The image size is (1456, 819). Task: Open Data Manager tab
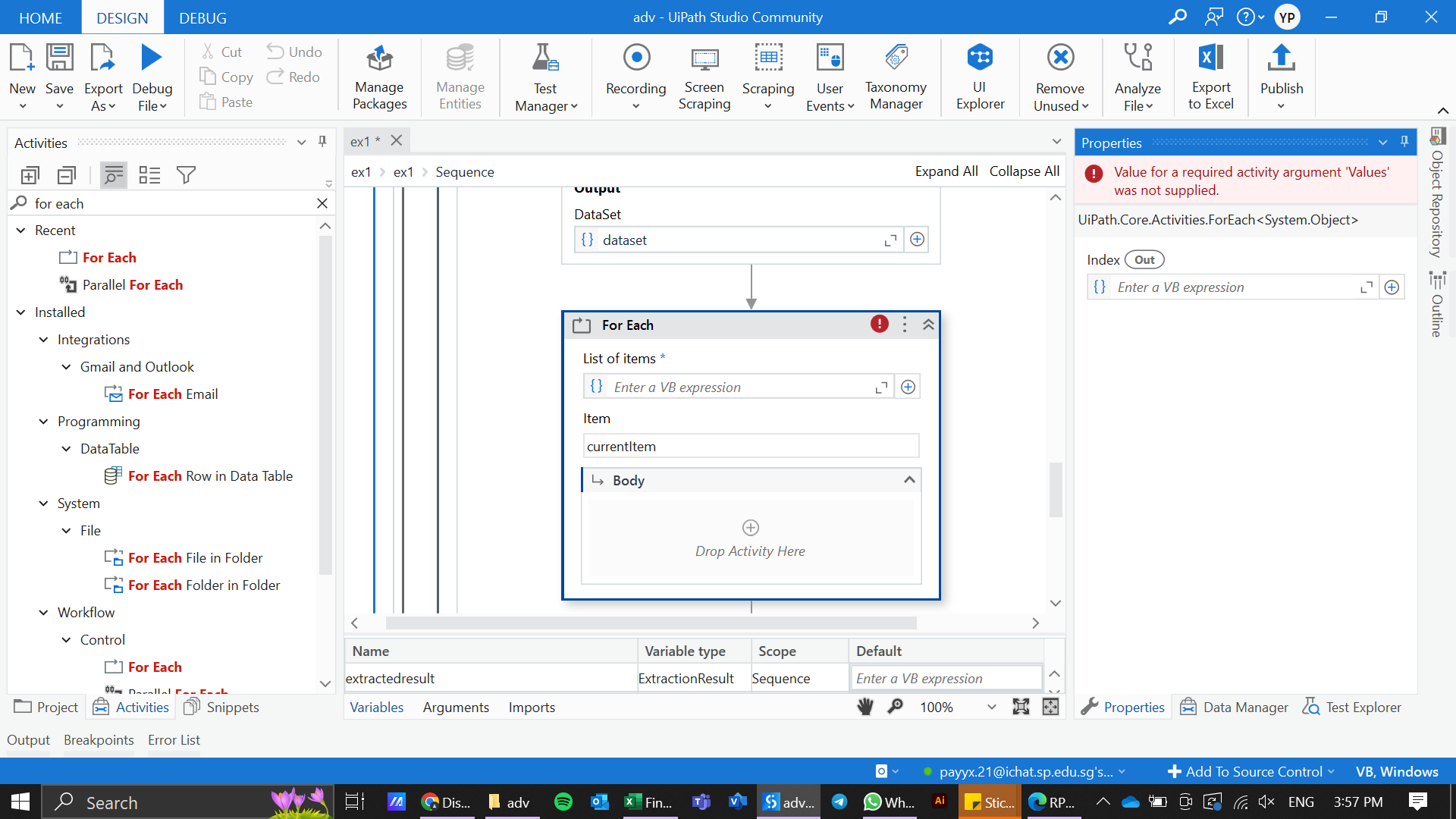tap(1234, 707)
